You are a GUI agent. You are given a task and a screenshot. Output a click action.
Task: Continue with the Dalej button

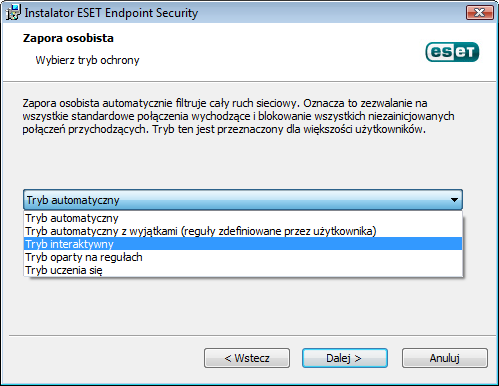tap(345, 358)
